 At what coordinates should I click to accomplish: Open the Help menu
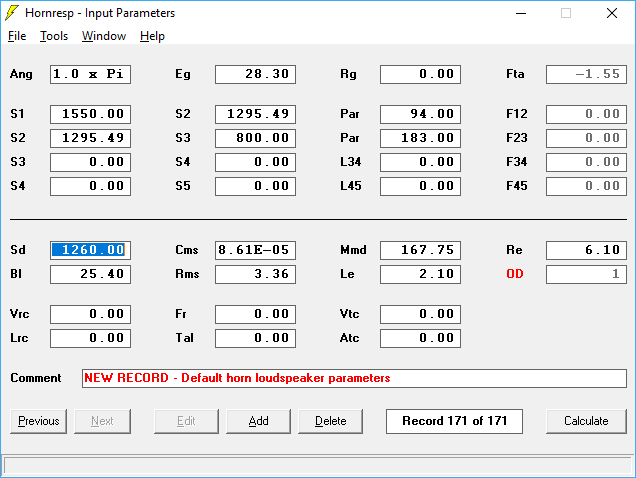pos(153,36)
